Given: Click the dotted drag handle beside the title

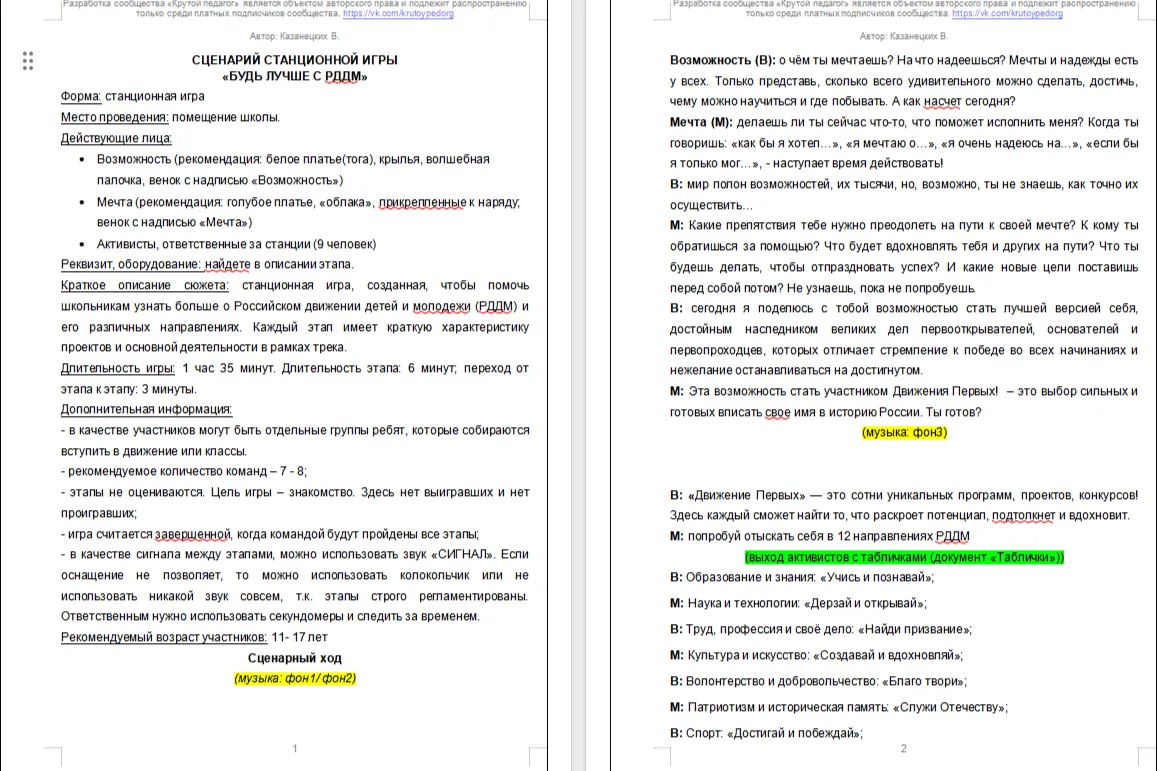Looking at the screenshot, I should pos(28,61).
